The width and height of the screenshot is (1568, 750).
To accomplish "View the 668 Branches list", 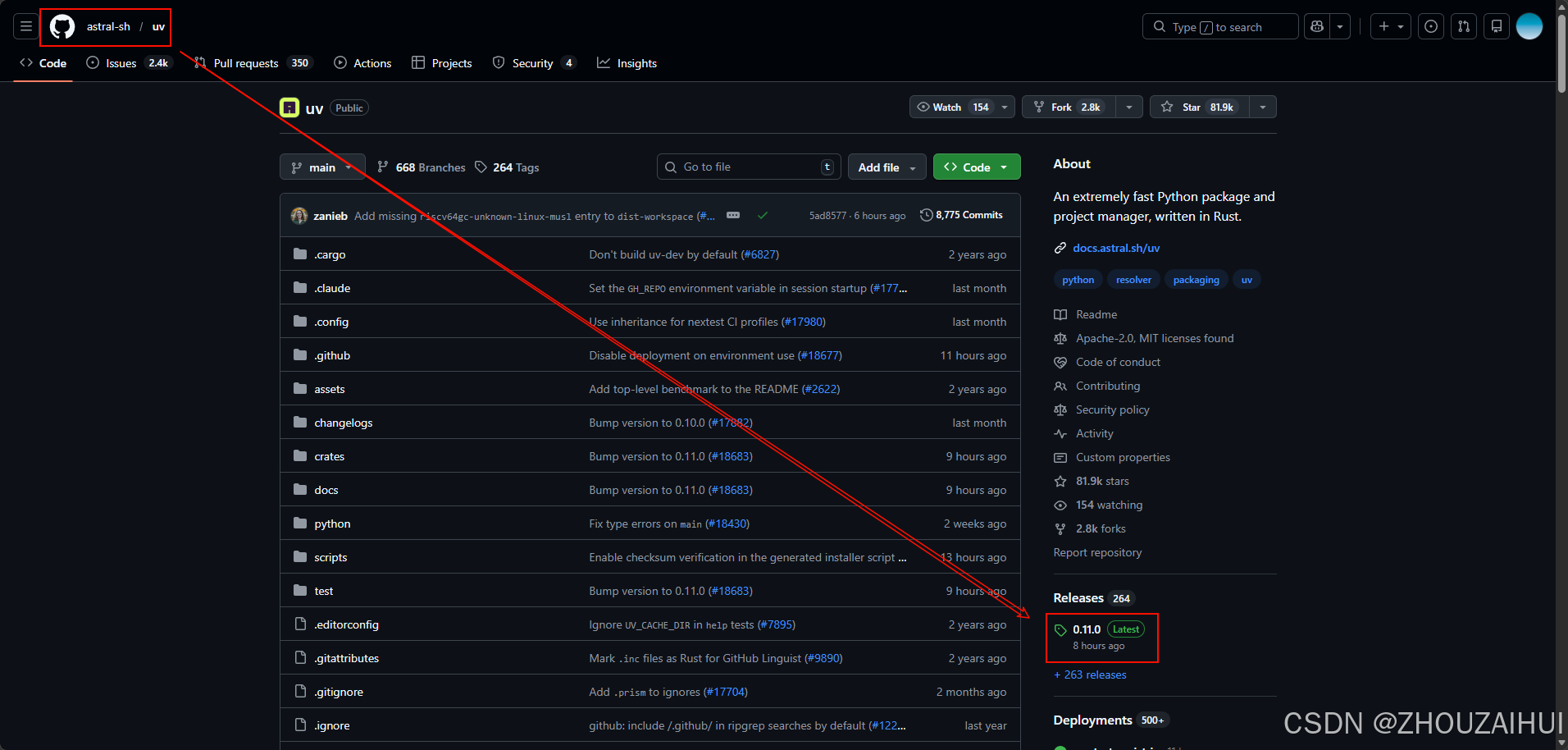I will (422, 167).
